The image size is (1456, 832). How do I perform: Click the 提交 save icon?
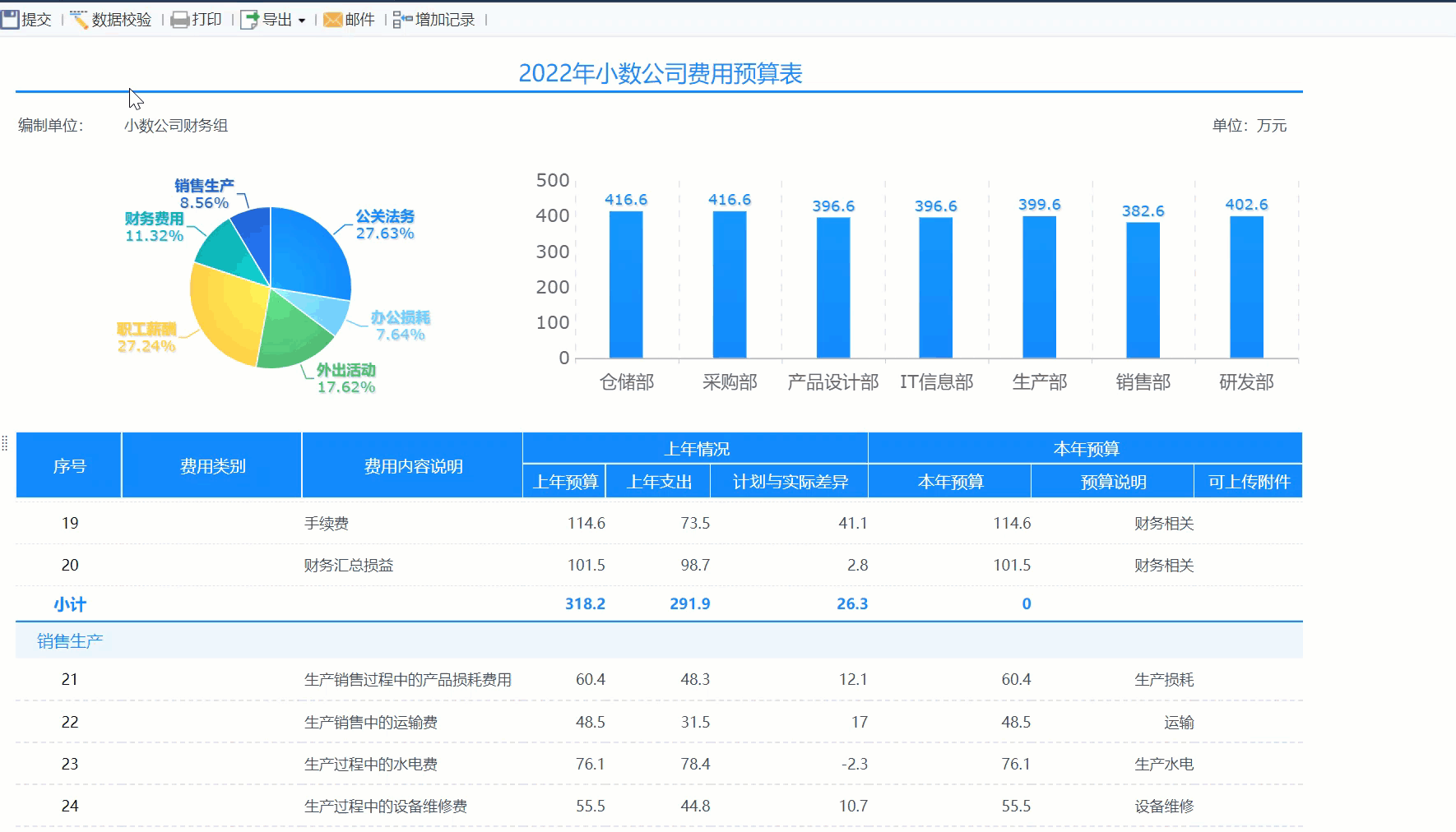(x=11, y=20)
